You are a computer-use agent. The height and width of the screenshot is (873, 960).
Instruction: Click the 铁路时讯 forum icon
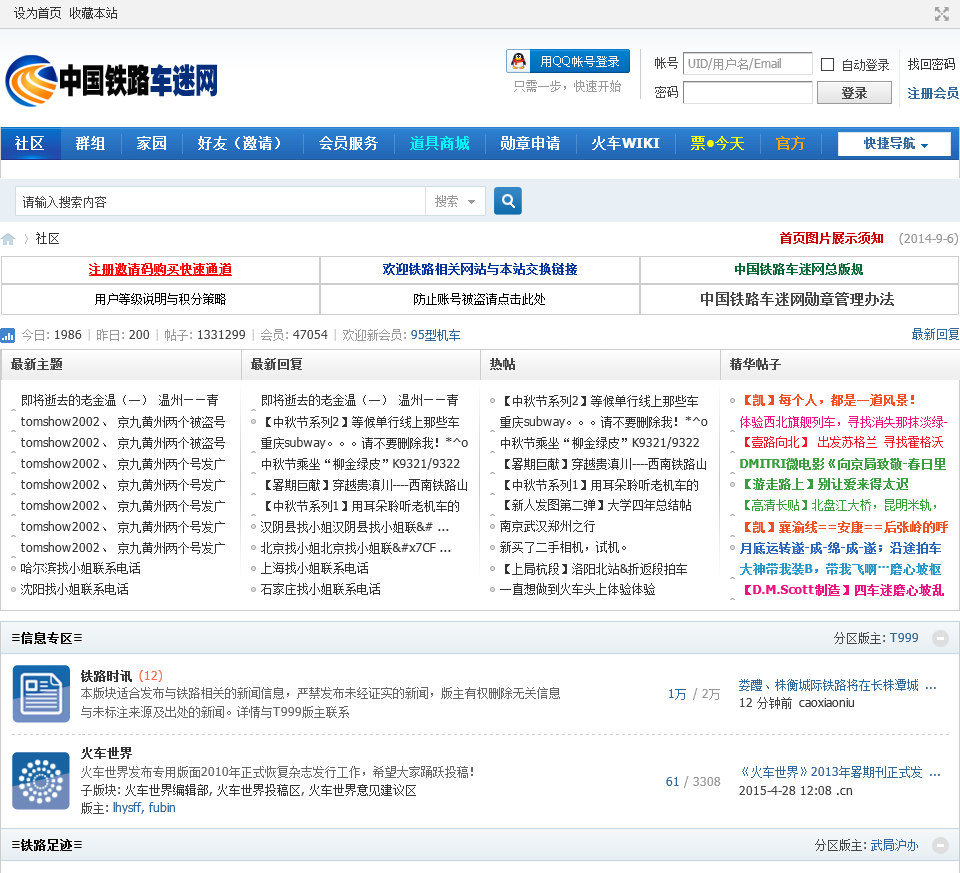pyautogui.click(x=41, y=693)
